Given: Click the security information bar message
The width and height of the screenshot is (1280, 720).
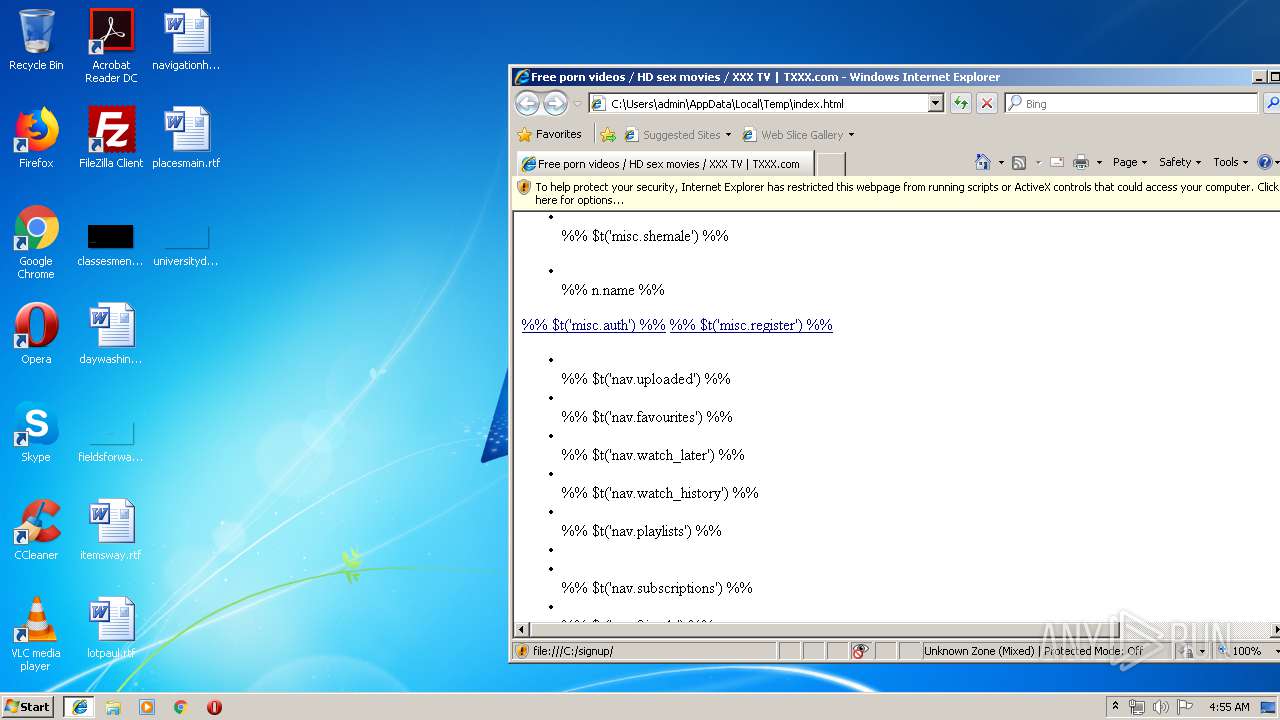Looking at the screenshot, I should (897, 193).
